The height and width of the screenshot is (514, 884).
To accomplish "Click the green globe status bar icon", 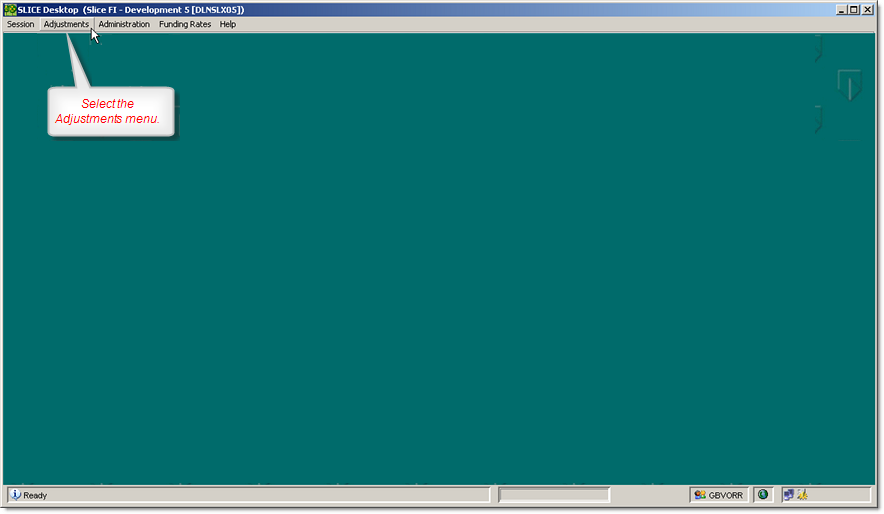I will point(763,494).
